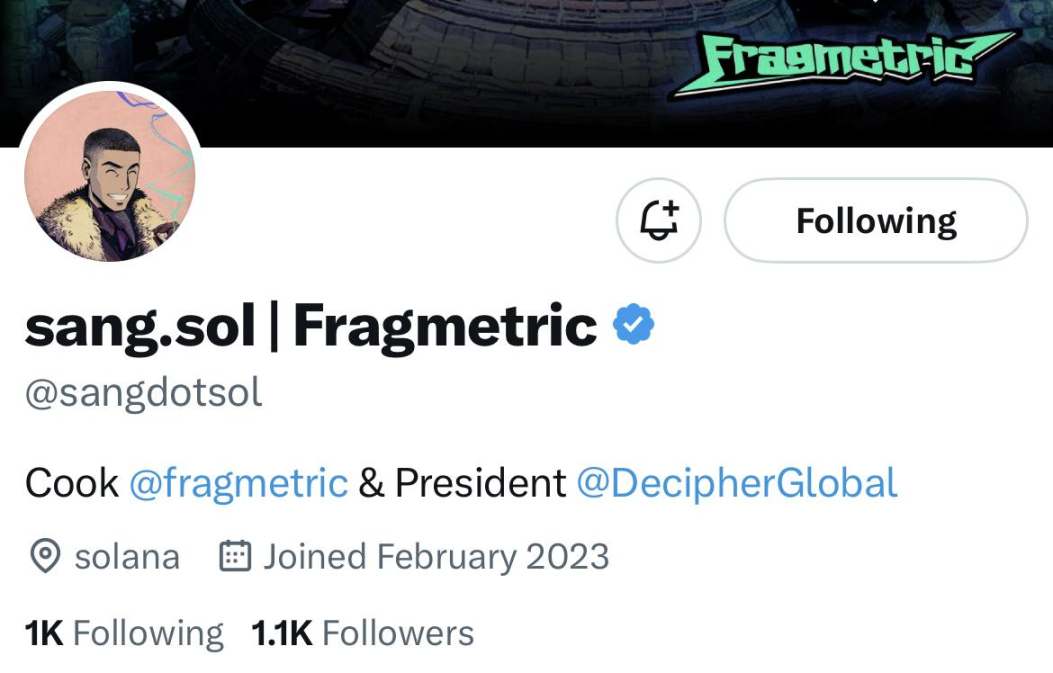This screenshot has width=1053, height=673.
Task: Click the ampersand in the bio line
Action: coord(371,484)
